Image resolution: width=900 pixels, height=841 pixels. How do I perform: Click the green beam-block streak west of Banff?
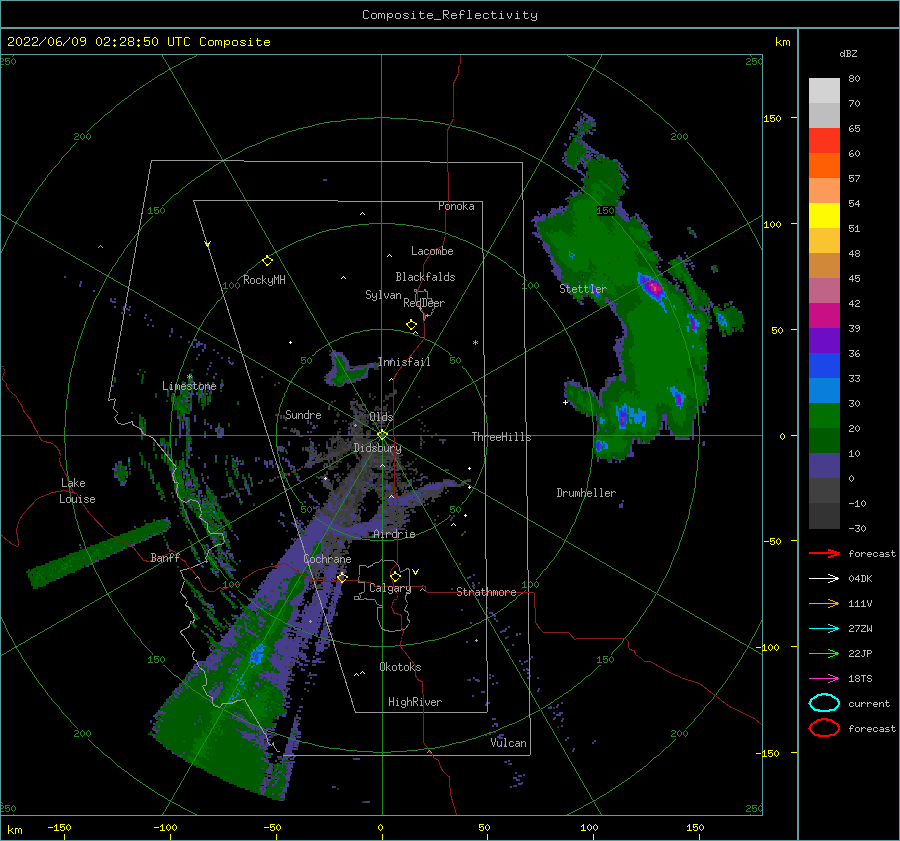click(99, 553)
